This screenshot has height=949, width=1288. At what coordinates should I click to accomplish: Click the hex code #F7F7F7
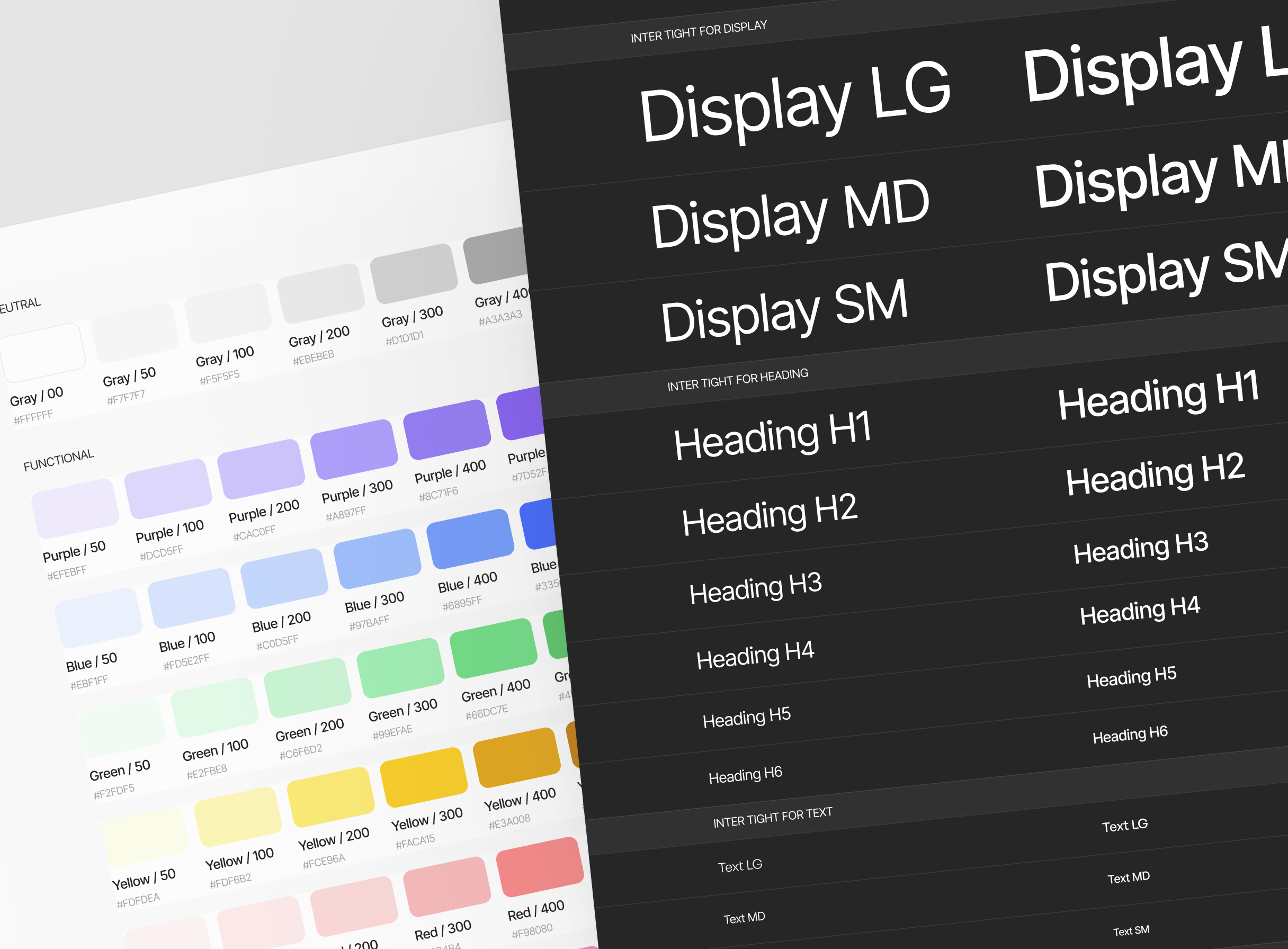[x=126, y=397]
